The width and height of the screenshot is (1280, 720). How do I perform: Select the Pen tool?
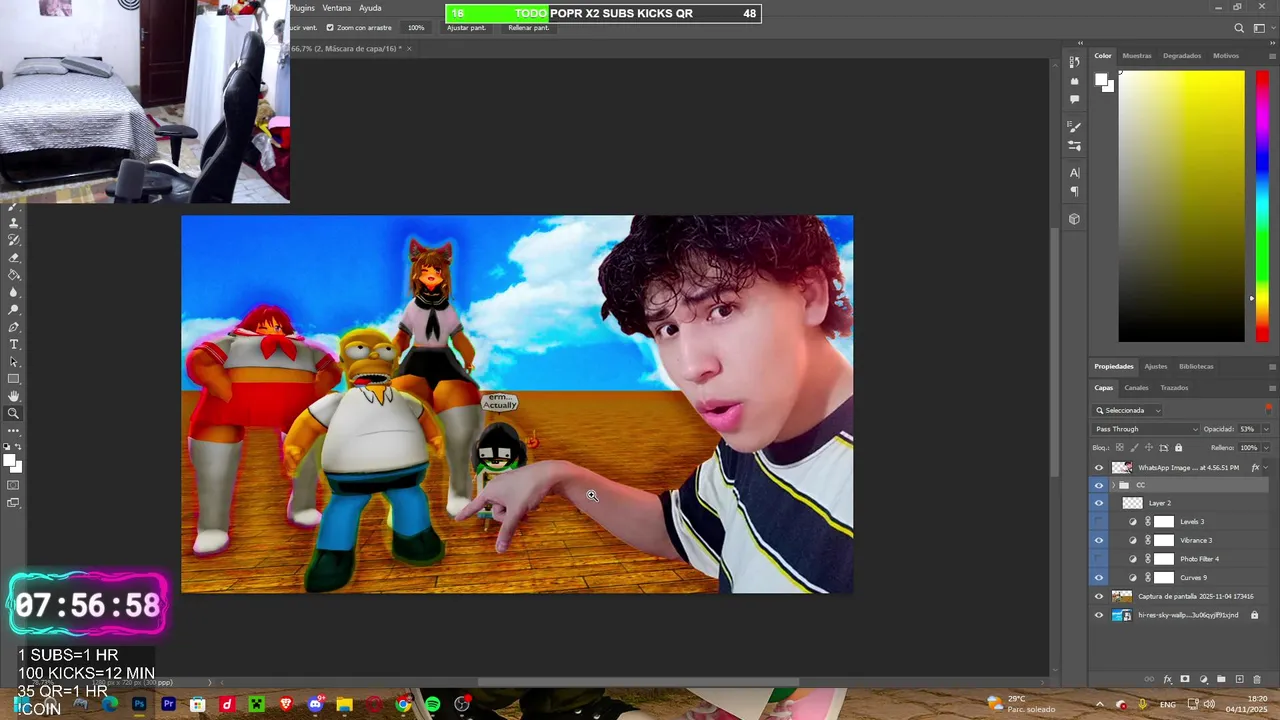[14, 327]
